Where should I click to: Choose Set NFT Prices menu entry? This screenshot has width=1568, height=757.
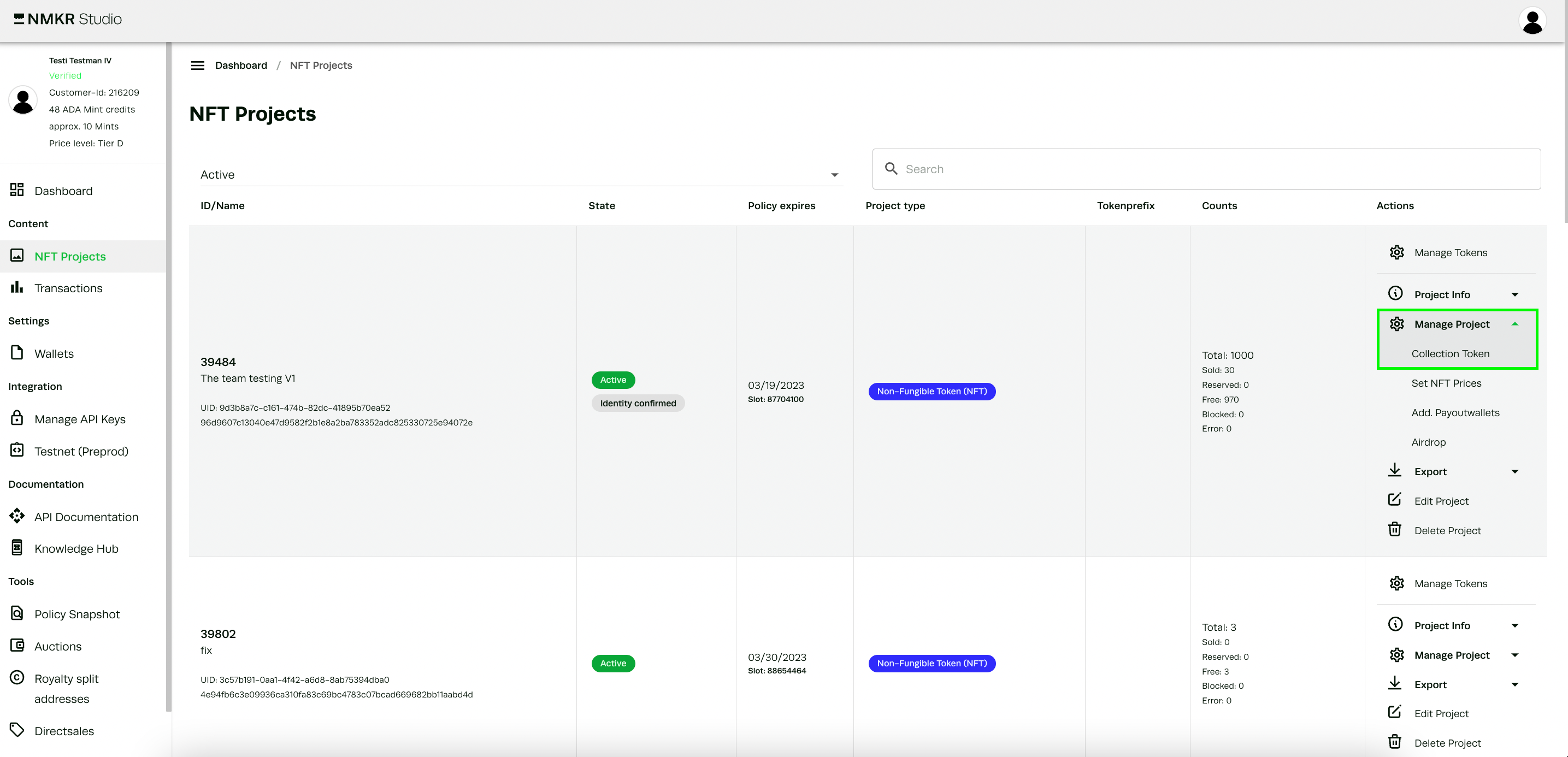(x=1446, y=383)
